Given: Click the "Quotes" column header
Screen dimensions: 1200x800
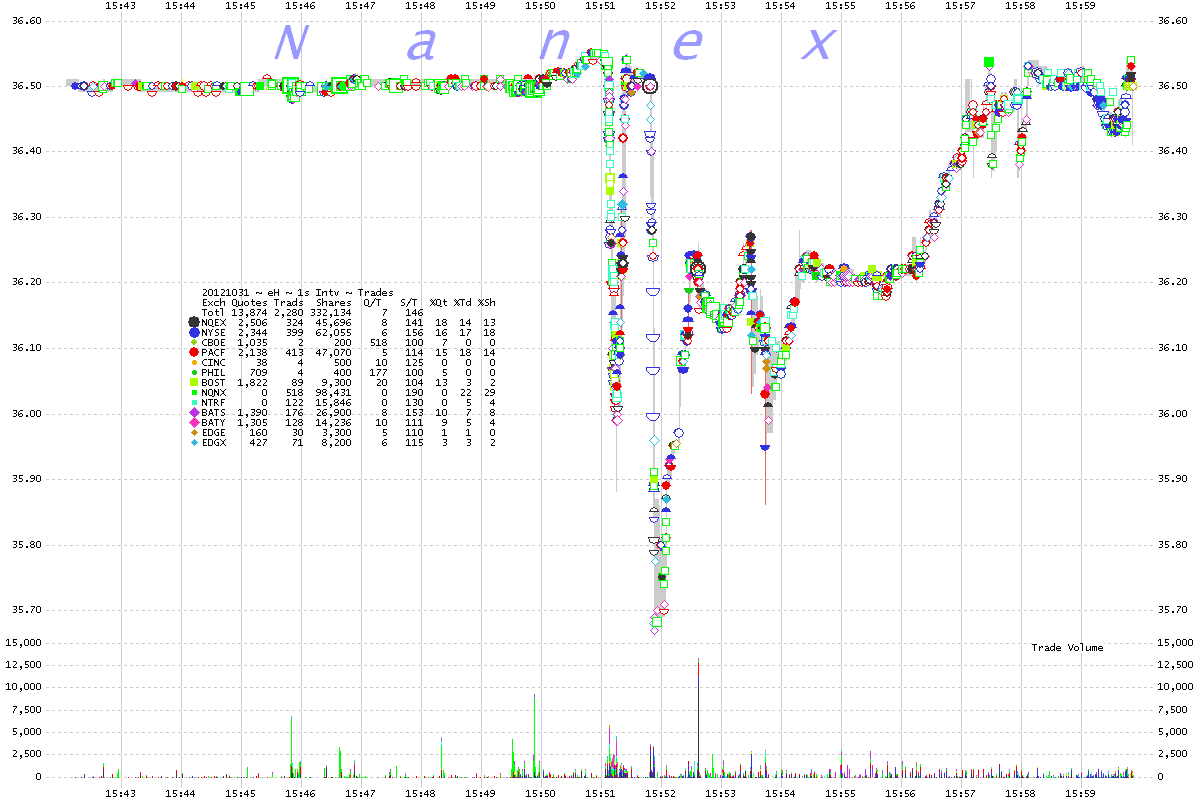Looking at the screenshot, I should click(250, 302).
